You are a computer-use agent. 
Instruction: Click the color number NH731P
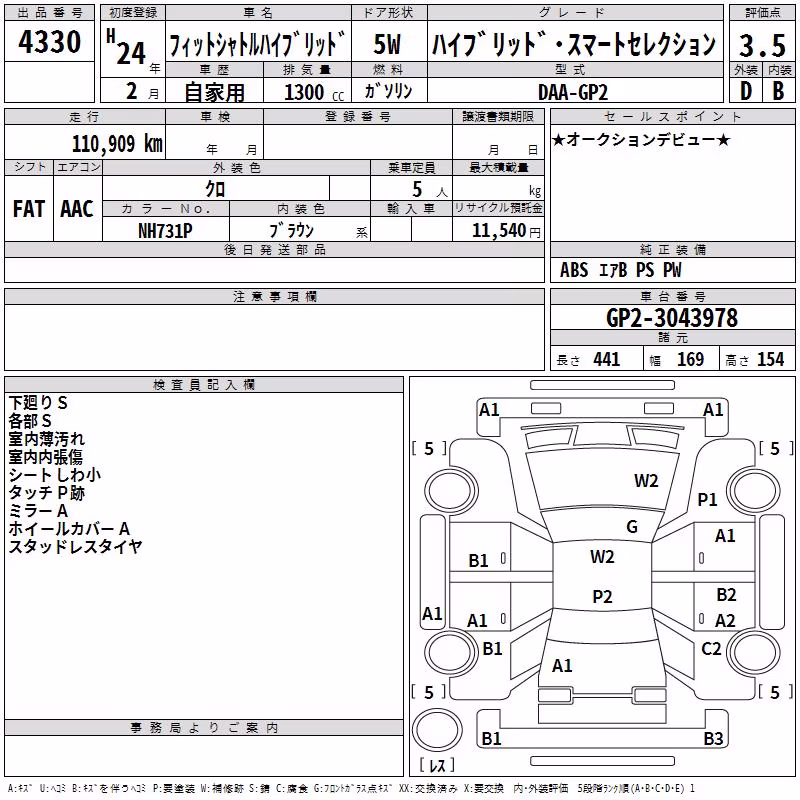[x=165, y=231]
